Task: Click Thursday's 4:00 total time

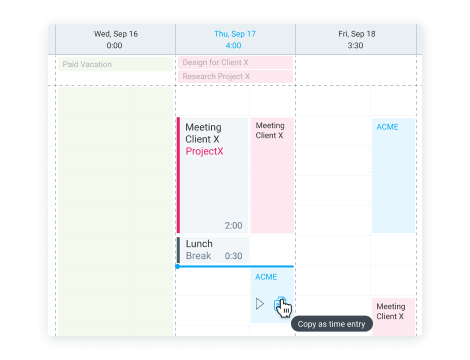Action: coord(233,45)
